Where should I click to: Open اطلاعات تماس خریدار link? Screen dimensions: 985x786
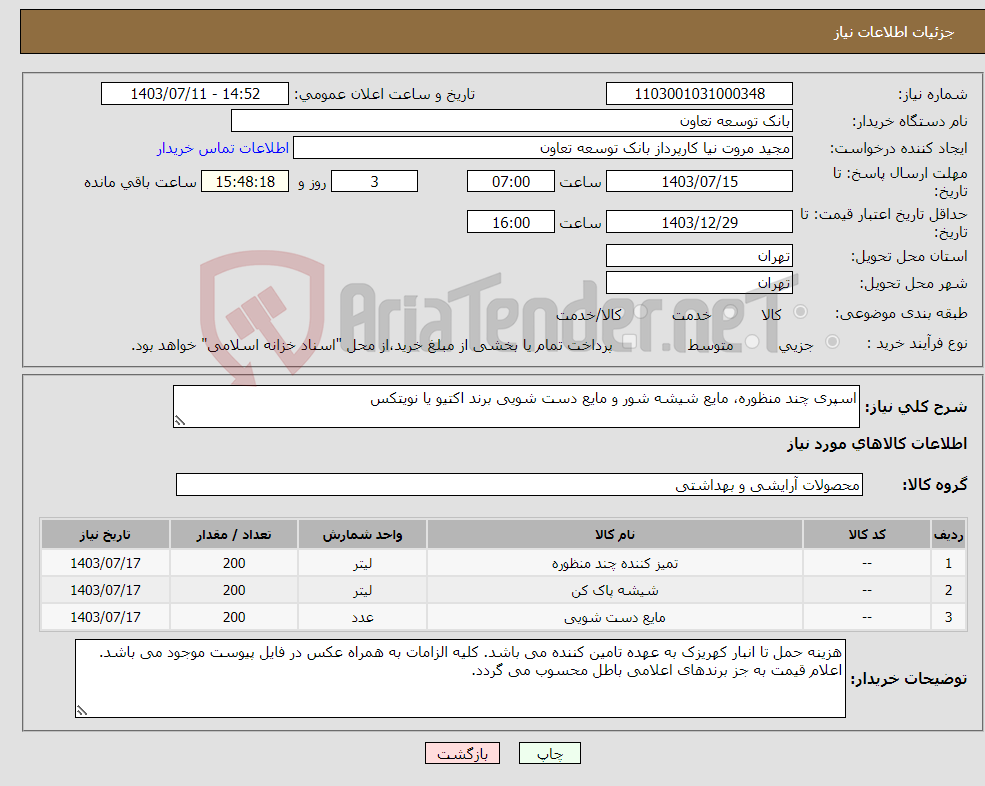[x=222, y=148]
